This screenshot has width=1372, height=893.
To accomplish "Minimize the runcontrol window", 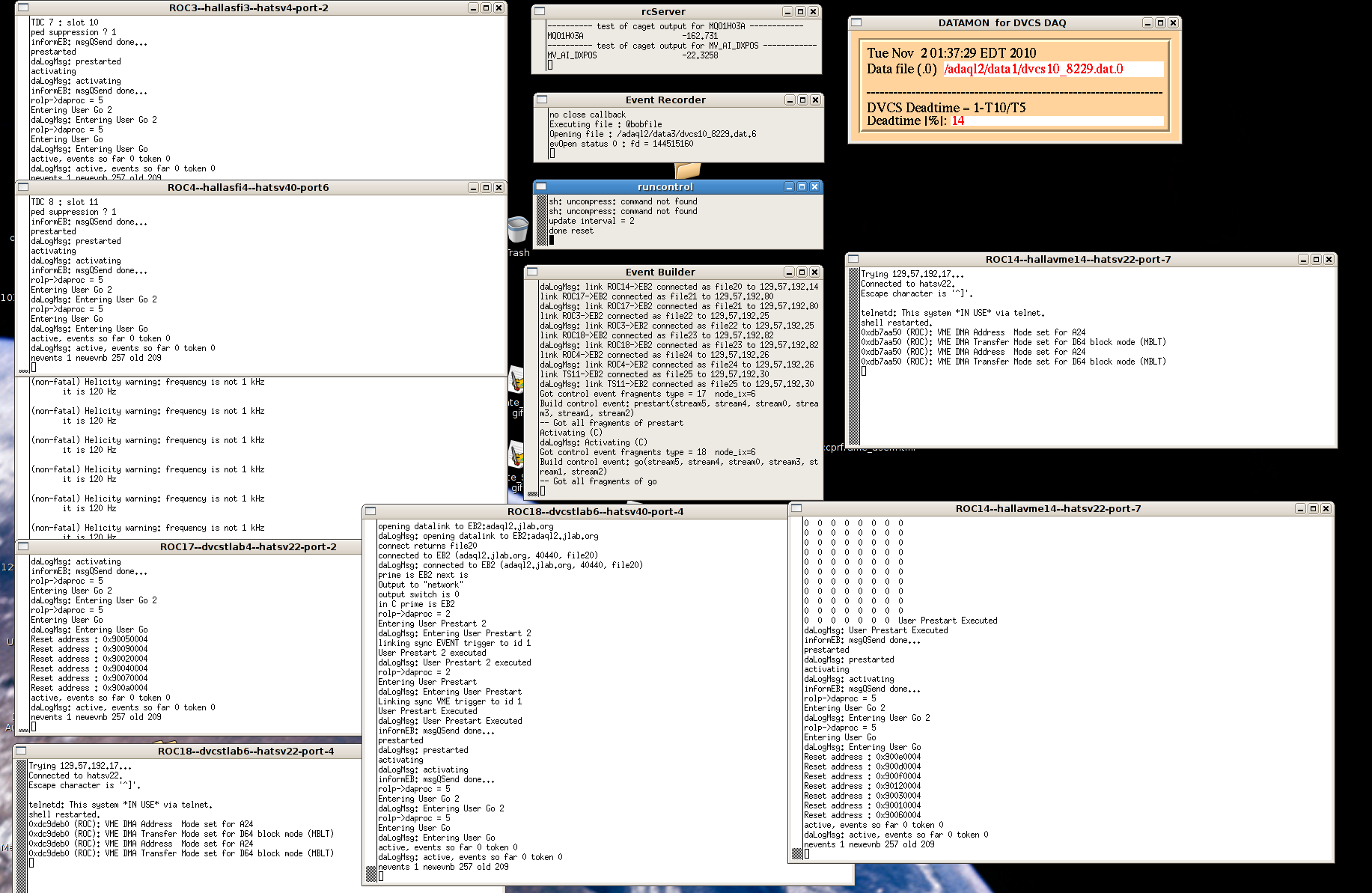I will [789, 186].
